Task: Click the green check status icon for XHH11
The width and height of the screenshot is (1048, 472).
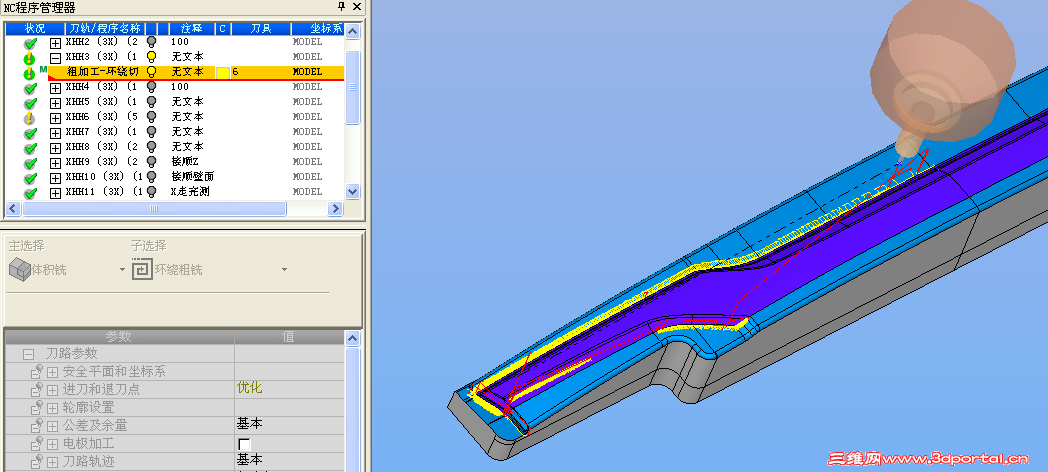Action: coord(30,193)
